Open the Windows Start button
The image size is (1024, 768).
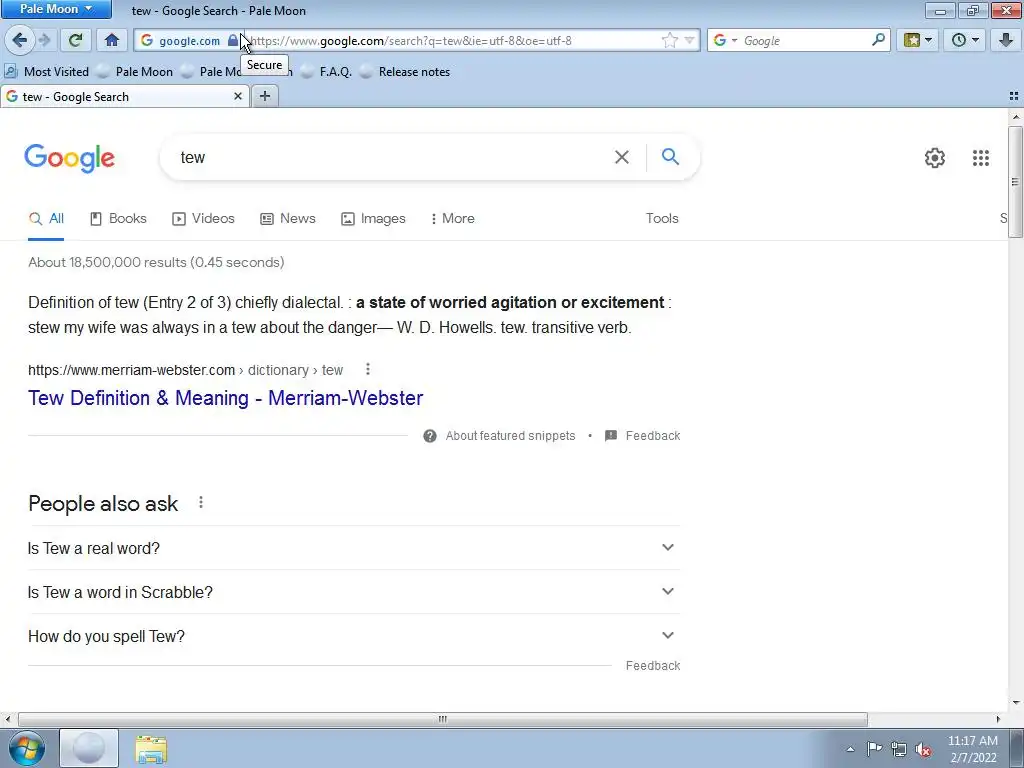pyautogui.click(x=26, y=748)
